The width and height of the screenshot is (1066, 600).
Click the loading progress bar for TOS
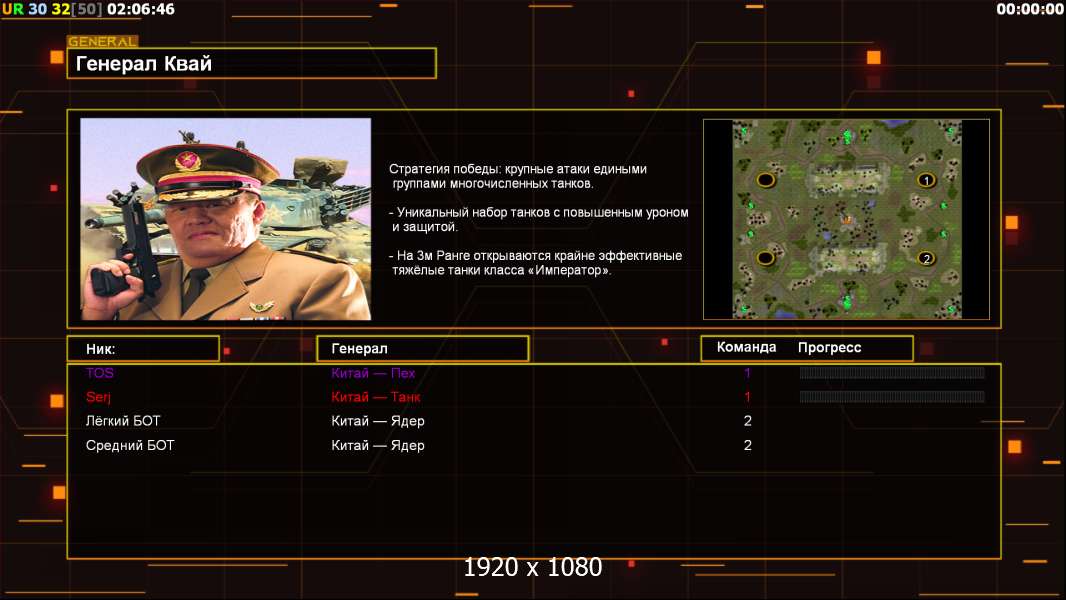coord(891,373)
